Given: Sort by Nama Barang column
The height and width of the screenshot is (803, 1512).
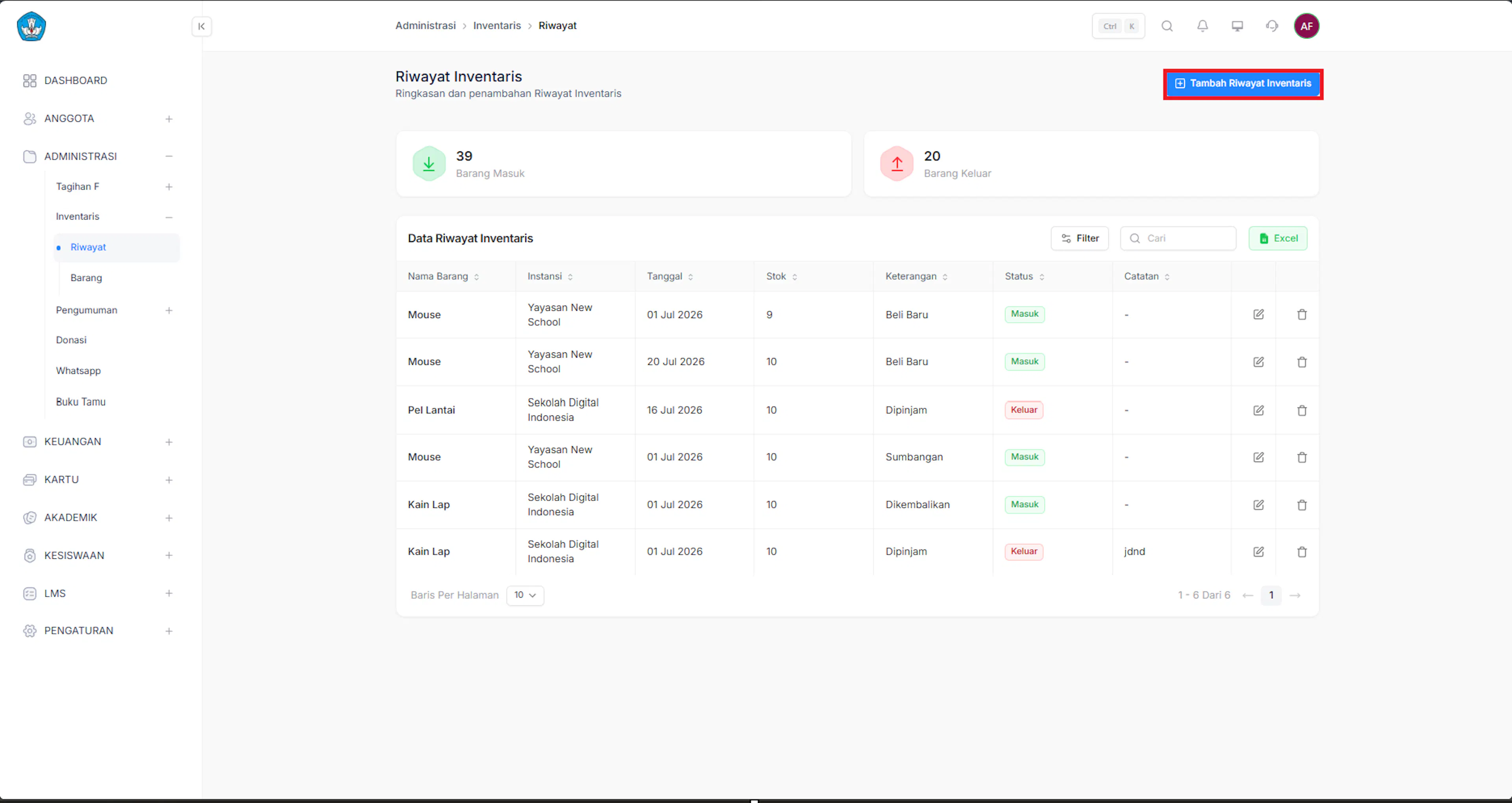Looking at the screenshot, I should click(x=443, y=276).
